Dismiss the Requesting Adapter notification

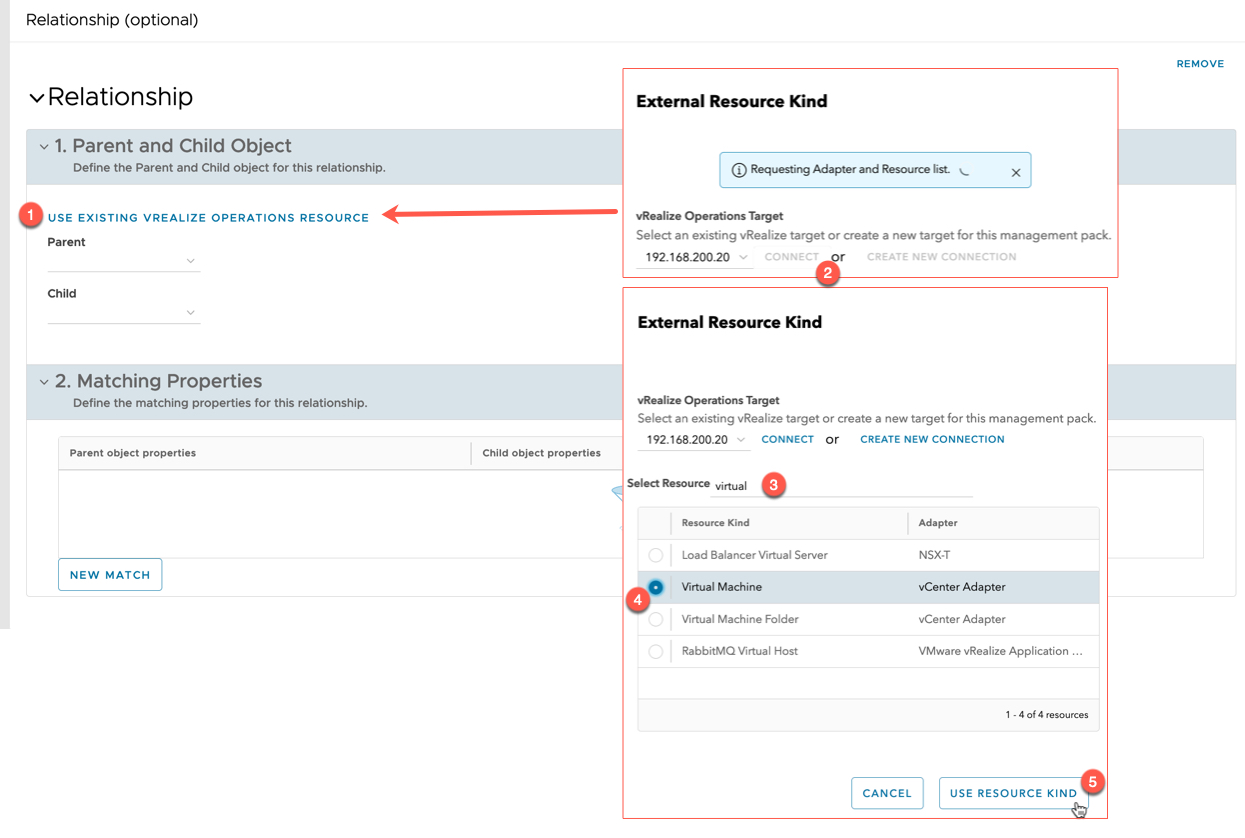tap(1016, 172)
